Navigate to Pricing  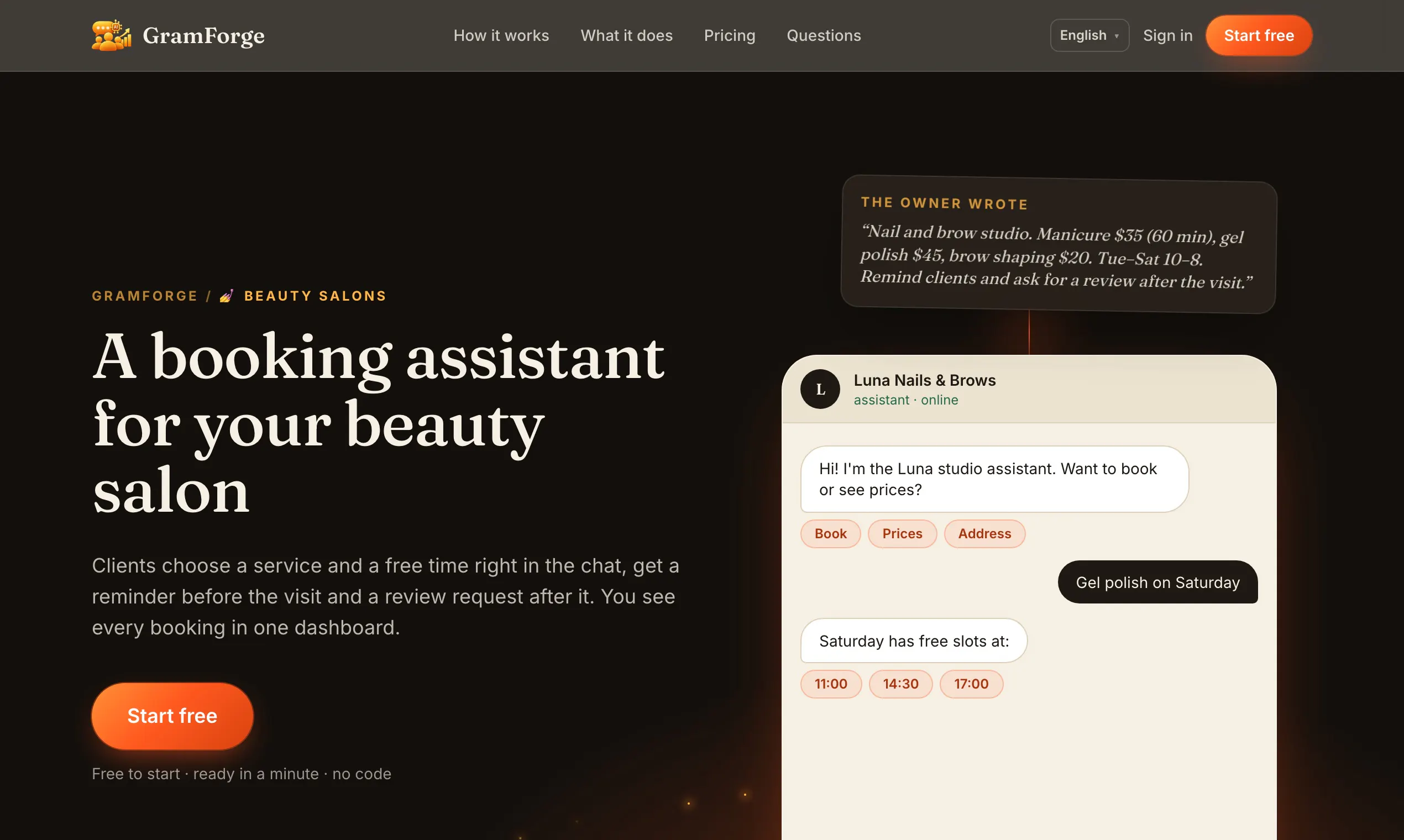coord(729,36)
